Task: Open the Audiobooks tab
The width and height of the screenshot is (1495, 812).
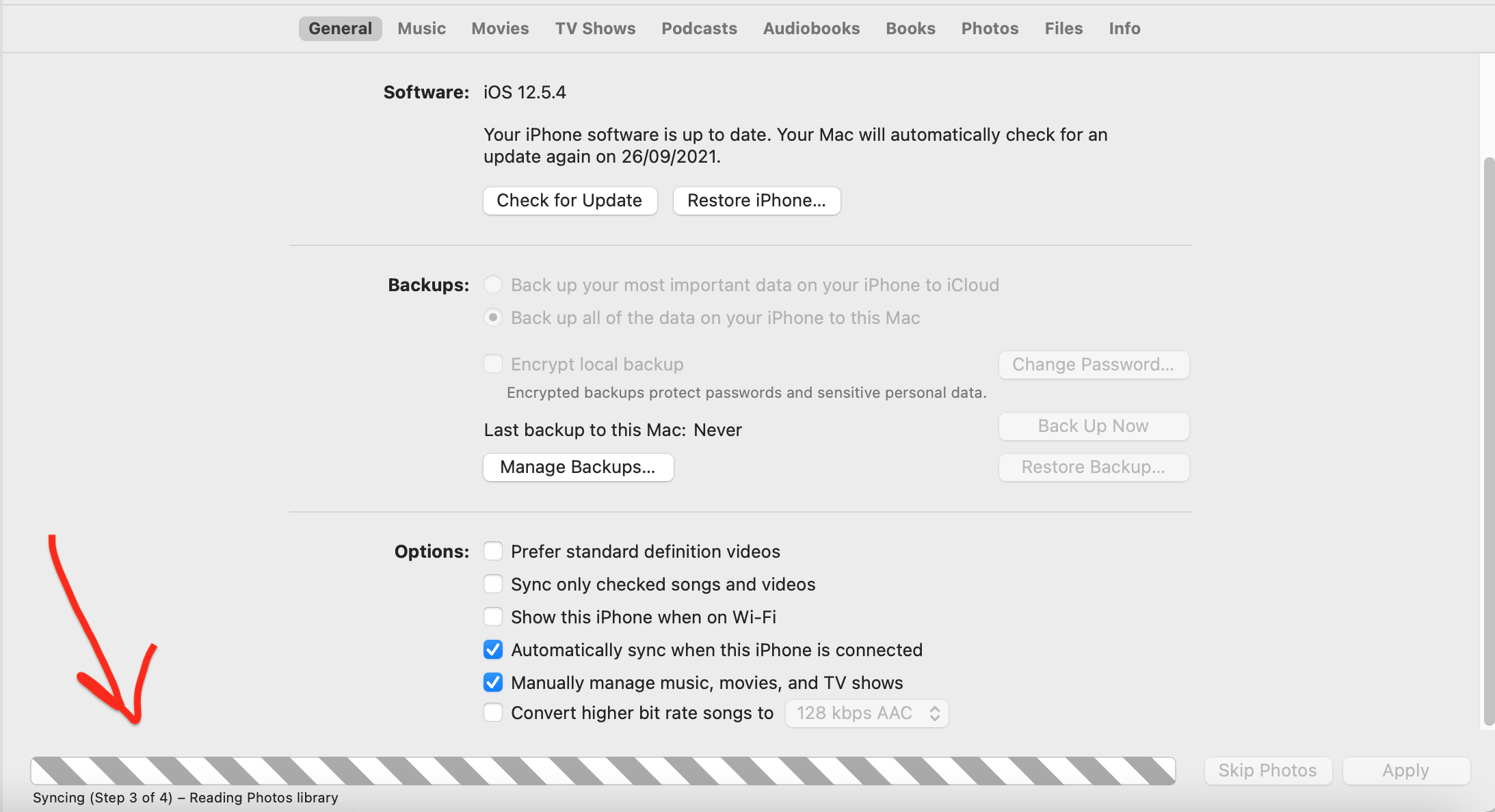Action: point(811,29)
